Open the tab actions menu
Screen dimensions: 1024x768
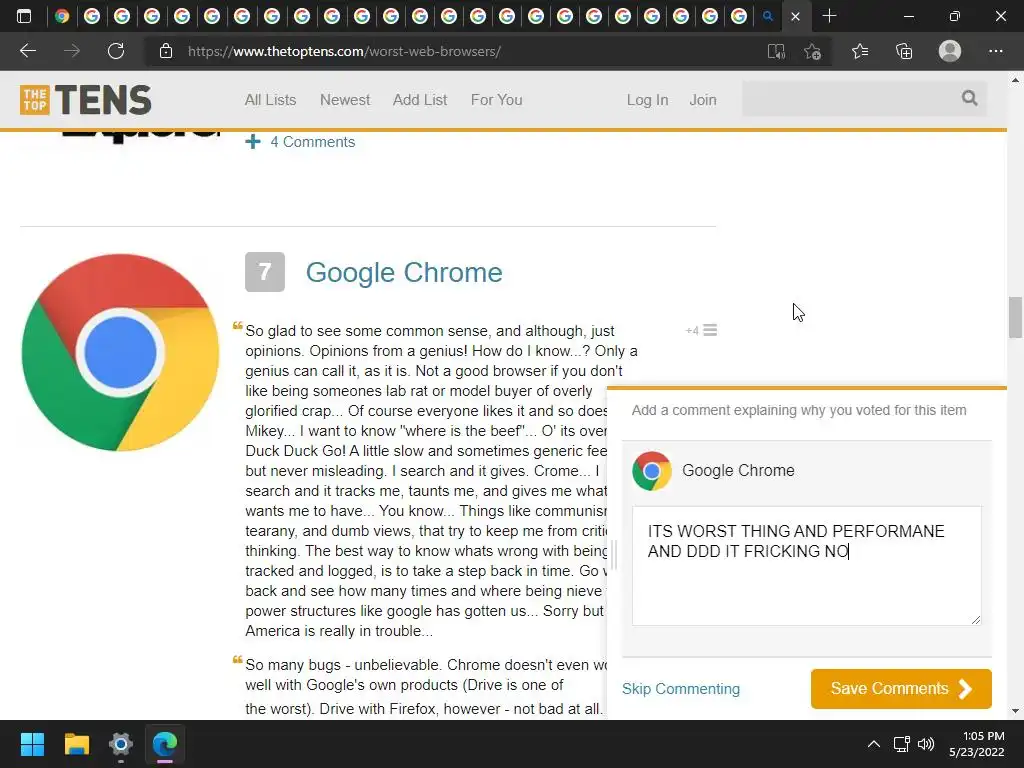click(x=24, y=16)
